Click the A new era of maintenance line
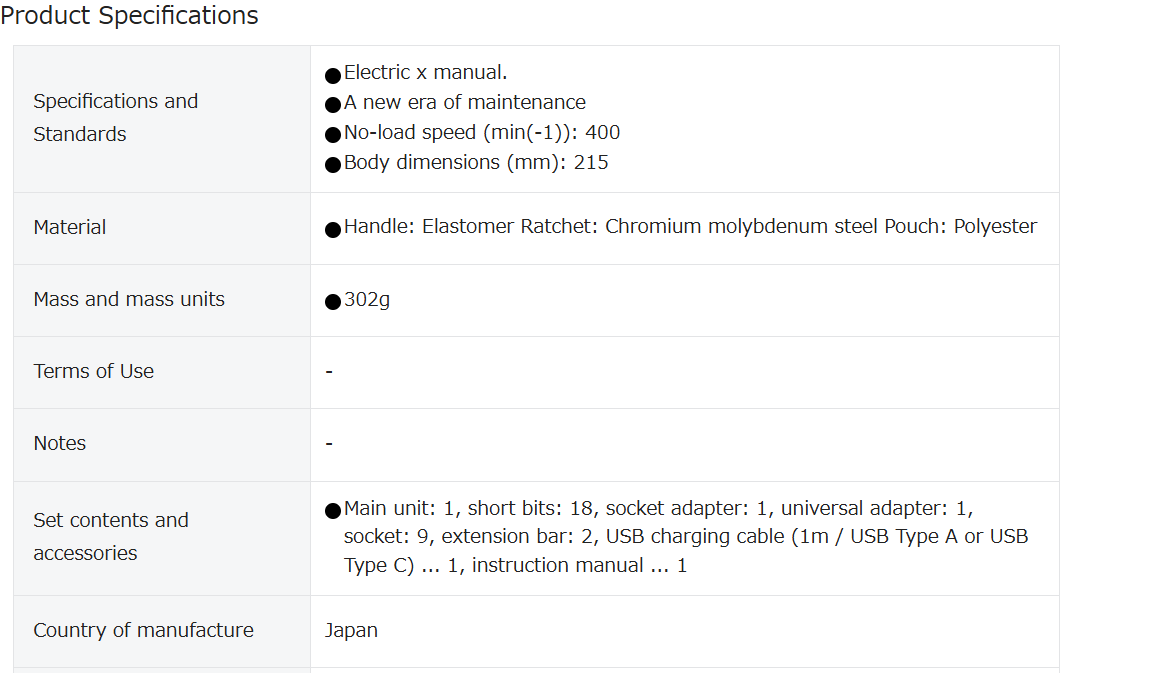 pyautogui.click(x=464, y=103)
